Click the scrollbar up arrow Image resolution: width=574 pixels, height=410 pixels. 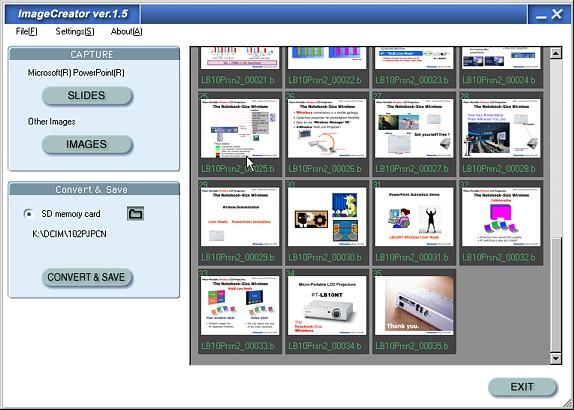click(x=556, y=53)
